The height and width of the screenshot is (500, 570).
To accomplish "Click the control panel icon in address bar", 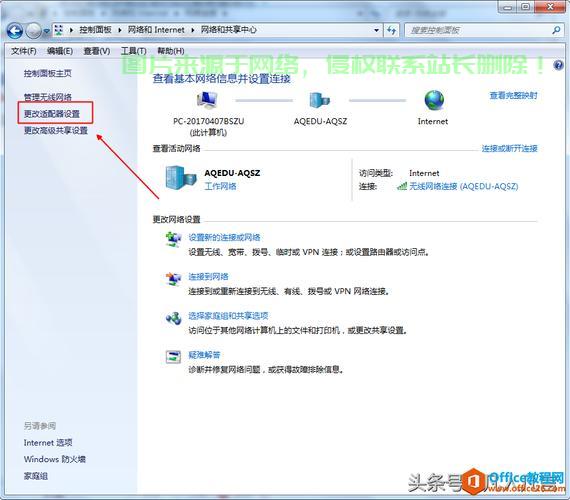I will pos(59,30).
